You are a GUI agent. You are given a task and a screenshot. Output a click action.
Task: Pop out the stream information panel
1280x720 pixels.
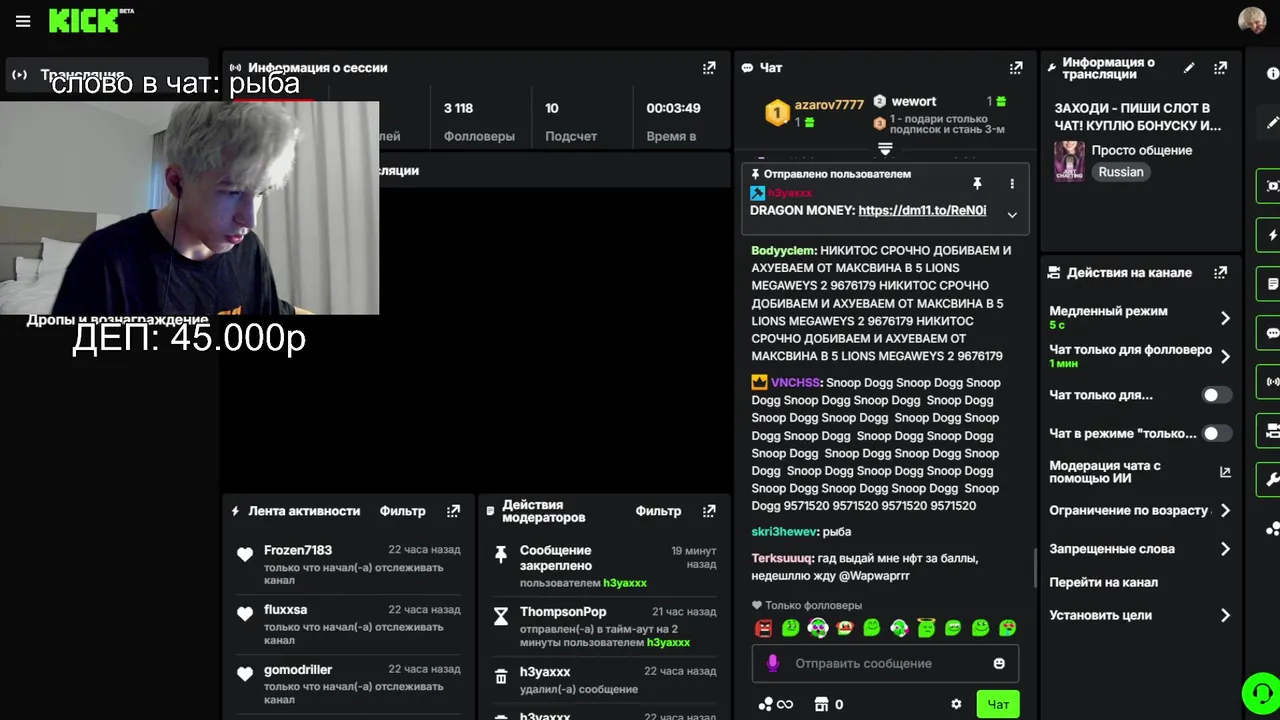tap(1220, 68)
